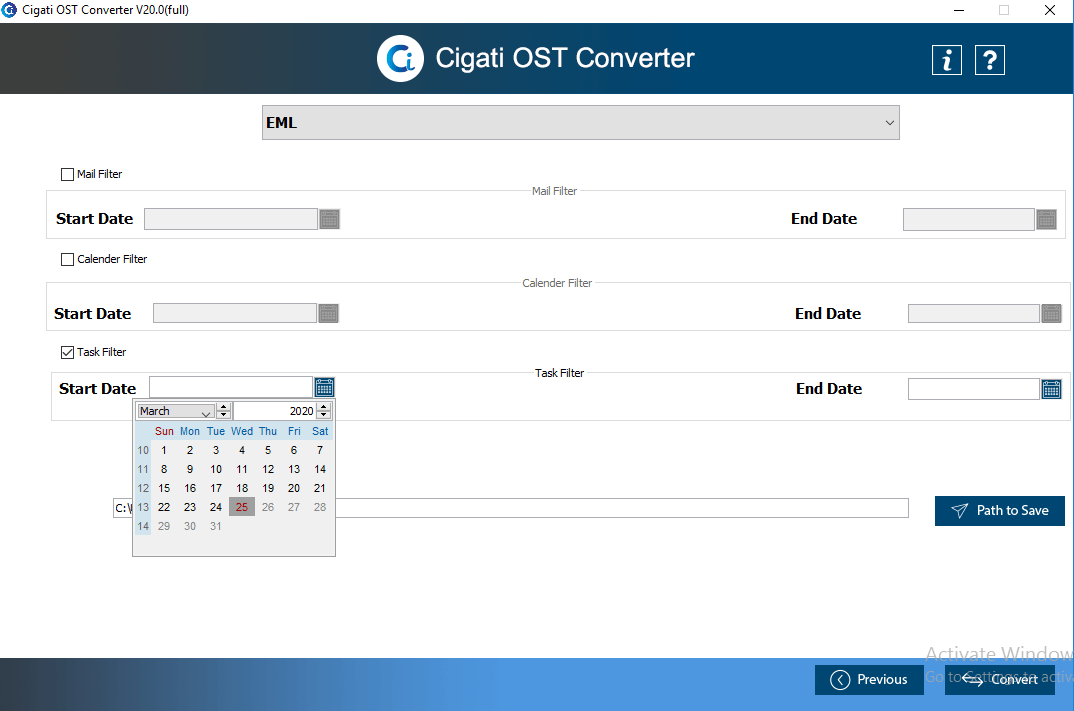1074x711 pixels.
Task: Open Mail Filter End Date calendar icon
Action: [x=1046, y=219]
